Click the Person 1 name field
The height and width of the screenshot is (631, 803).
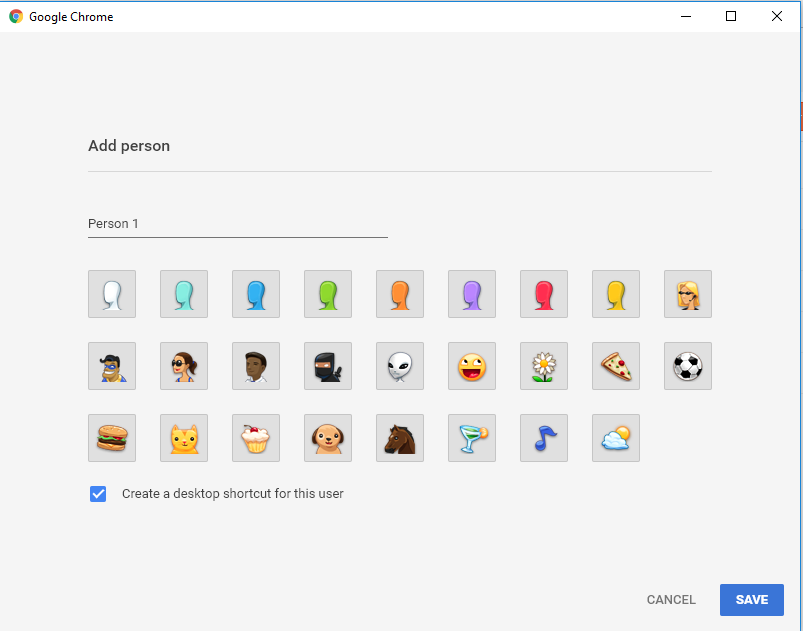pos(238,224)
